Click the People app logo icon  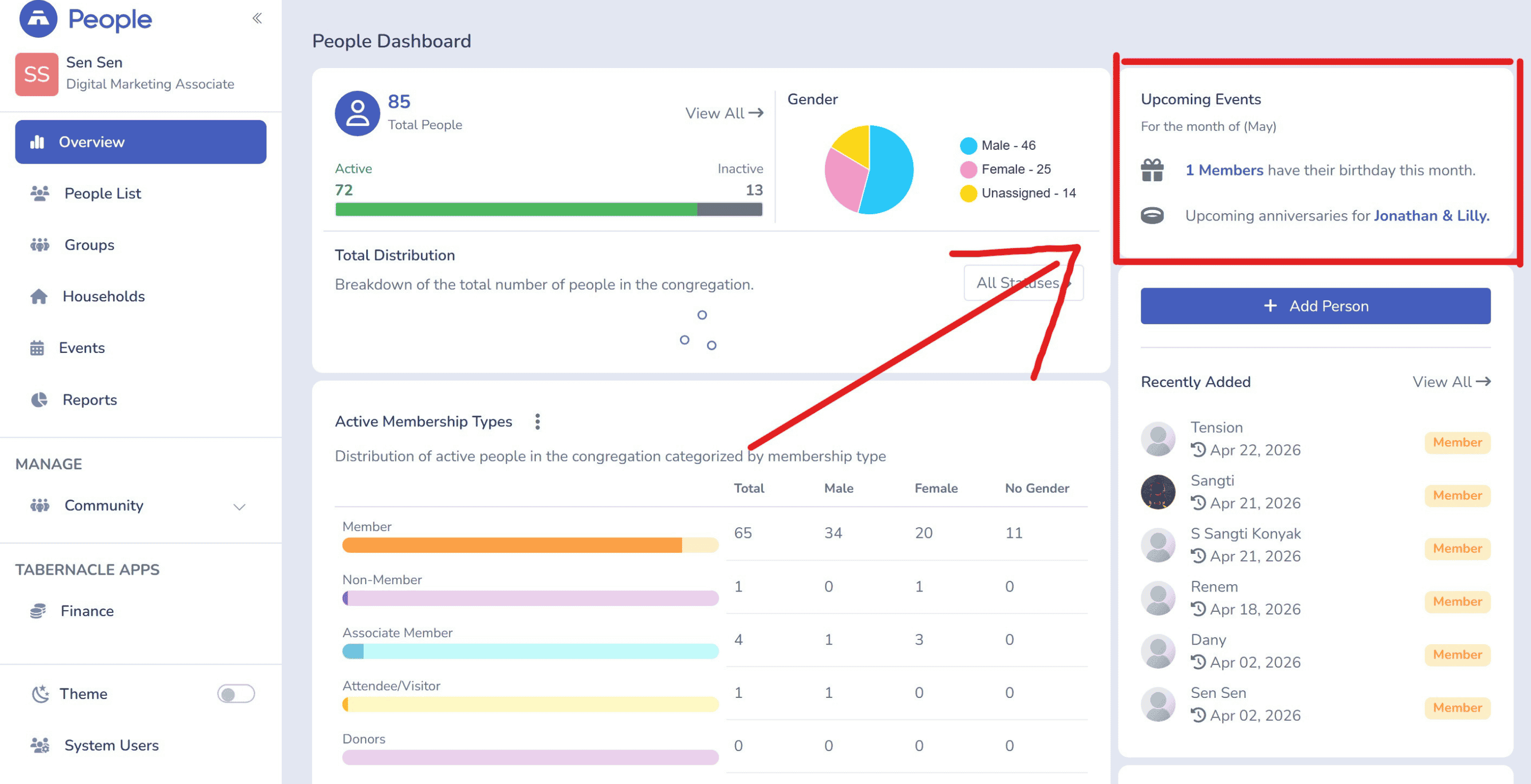pyautogui.click(x=38, y=19)
